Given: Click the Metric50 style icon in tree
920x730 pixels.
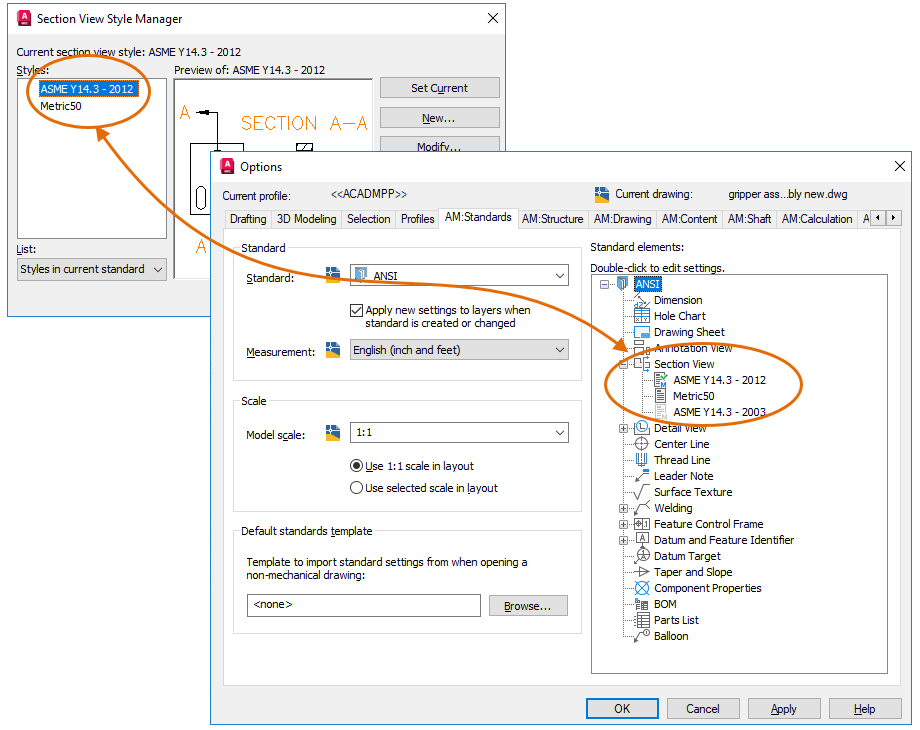Looking at the screenshot, I should pyautogui.click(x=661, y=396).
